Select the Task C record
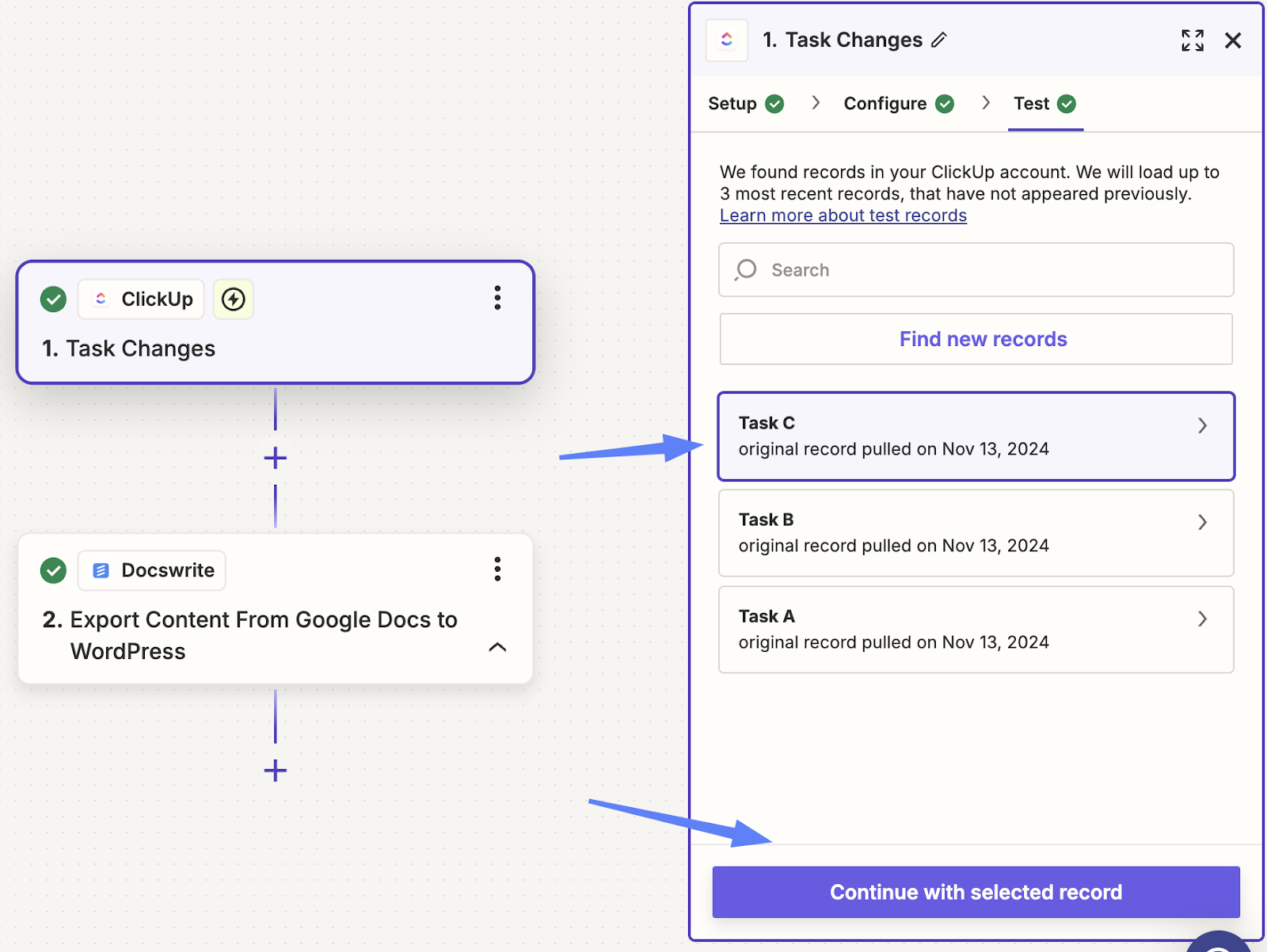 (950, 436)
